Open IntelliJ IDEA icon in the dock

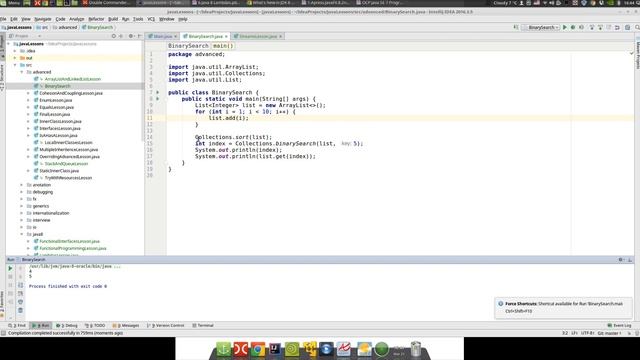tap(275, 349)
